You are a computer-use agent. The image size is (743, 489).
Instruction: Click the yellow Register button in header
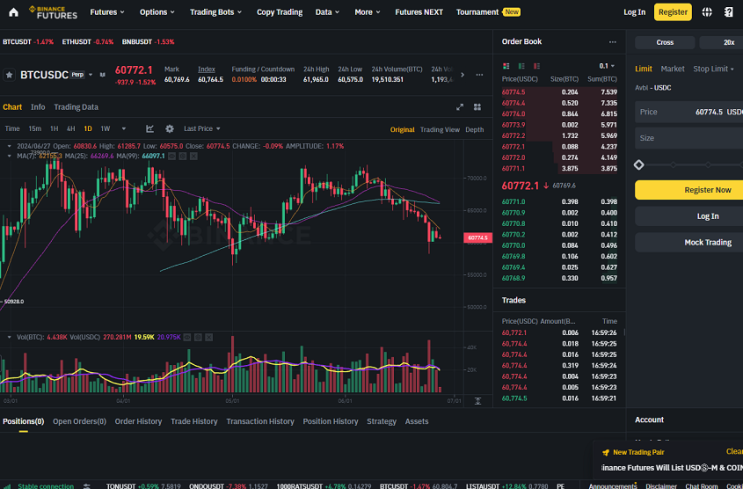click(x=672, y=12)
